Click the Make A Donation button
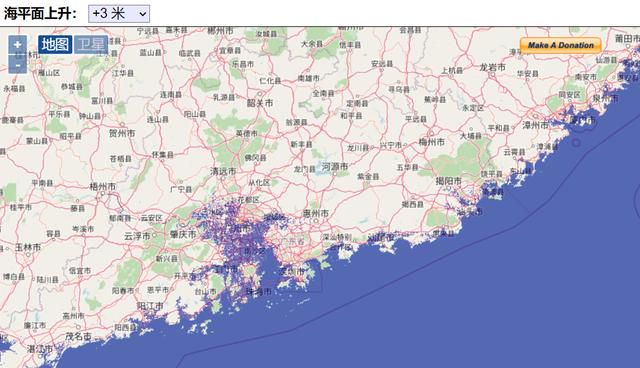The height and width of the screenshot is (368, 640). [561, 45]
